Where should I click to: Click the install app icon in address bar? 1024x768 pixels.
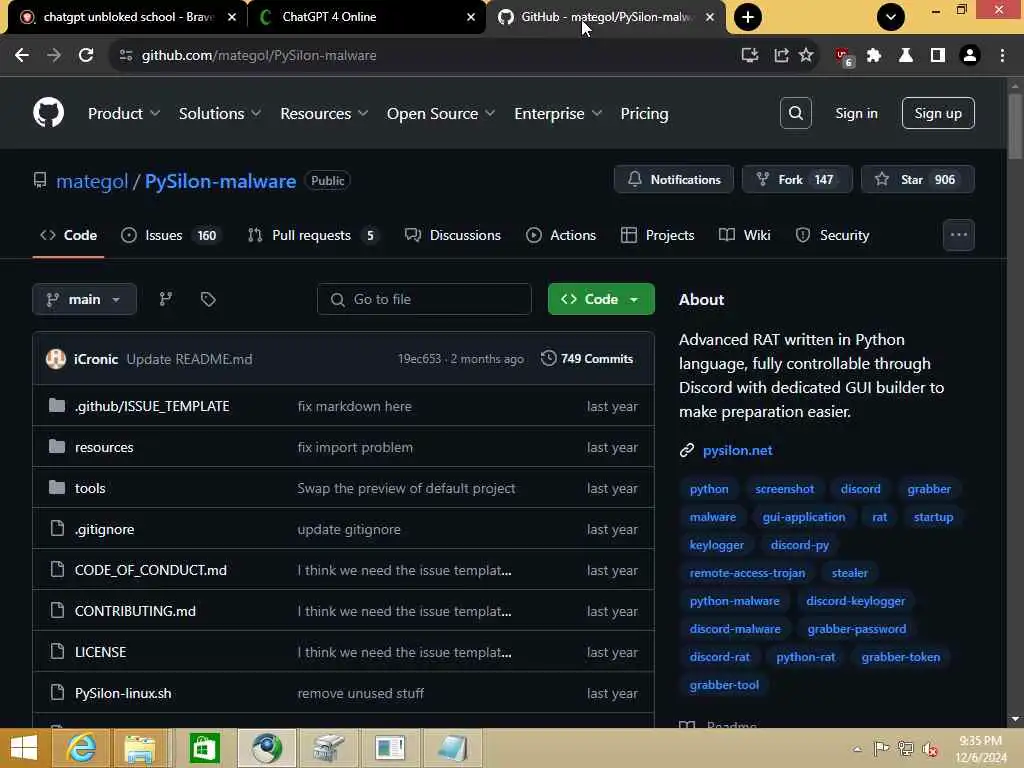[x=750, y=56]
